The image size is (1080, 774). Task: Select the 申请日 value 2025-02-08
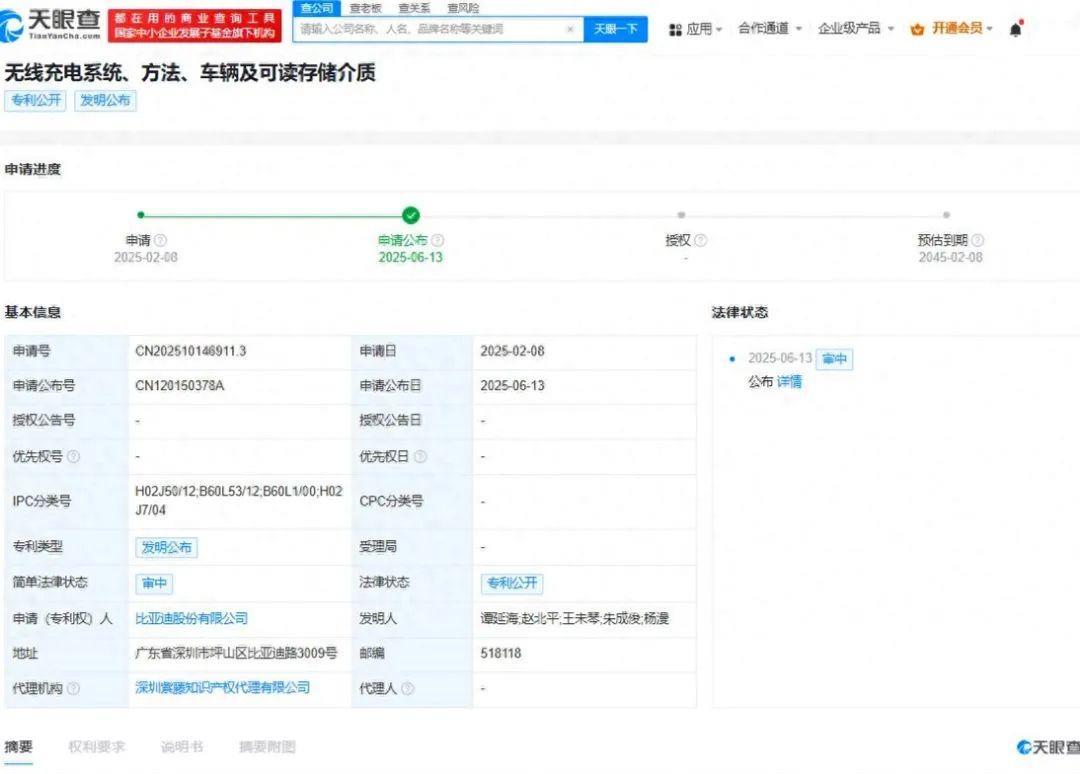tap(512, 351)
